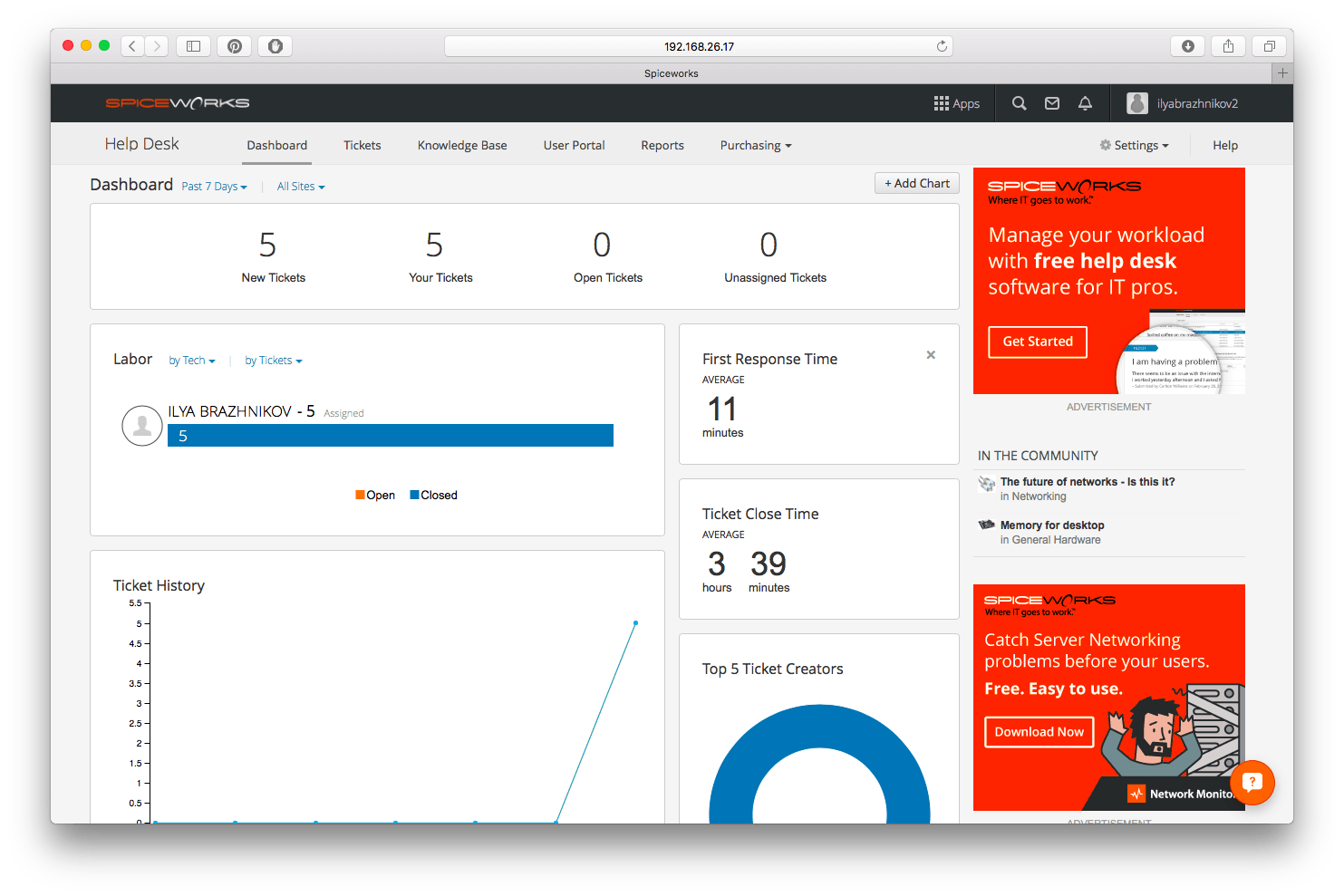1344x896 pixels.
Task: Open the notifications bell
Action: click(1085, 103)
